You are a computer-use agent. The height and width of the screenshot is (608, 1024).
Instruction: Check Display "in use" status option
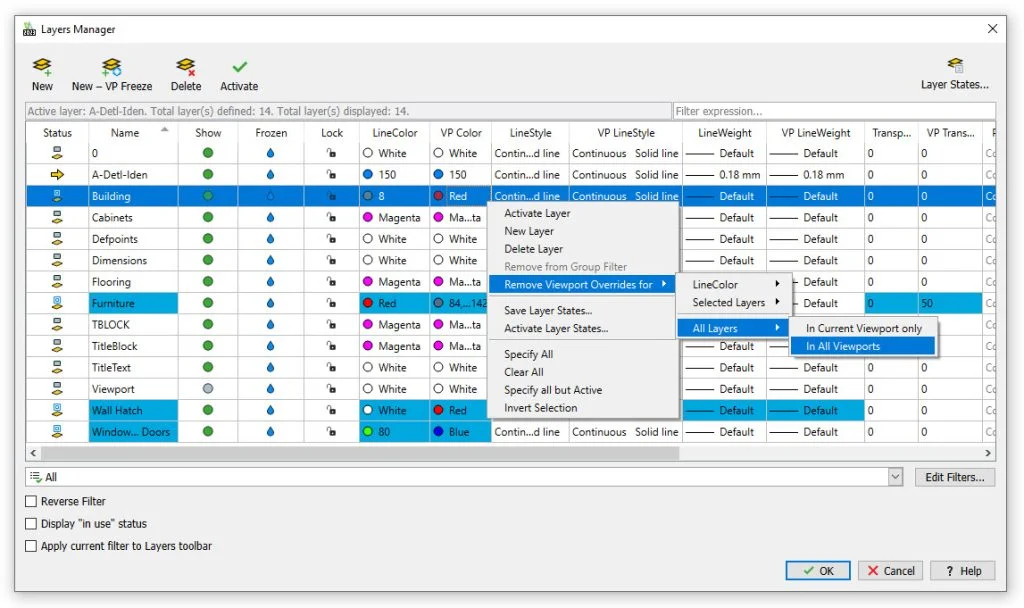click(32, 524)
